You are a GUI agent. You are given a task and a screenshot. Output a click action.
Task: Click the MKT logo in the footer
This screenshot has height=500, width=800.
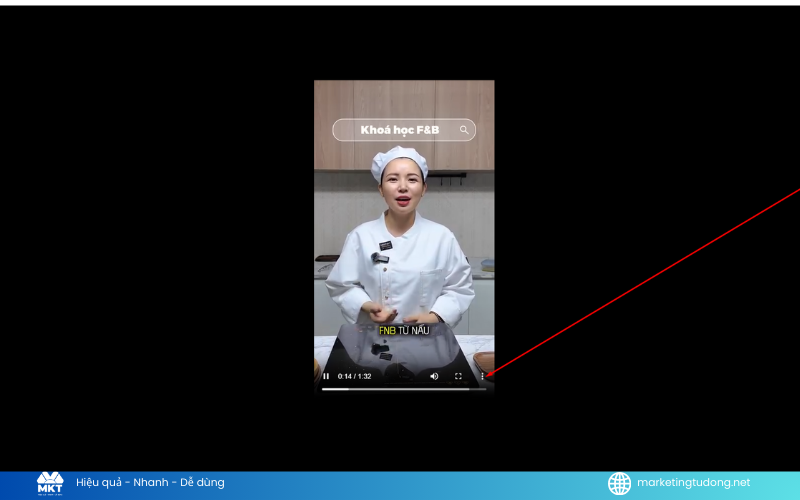pyautogui.click(x=50, y=484)
